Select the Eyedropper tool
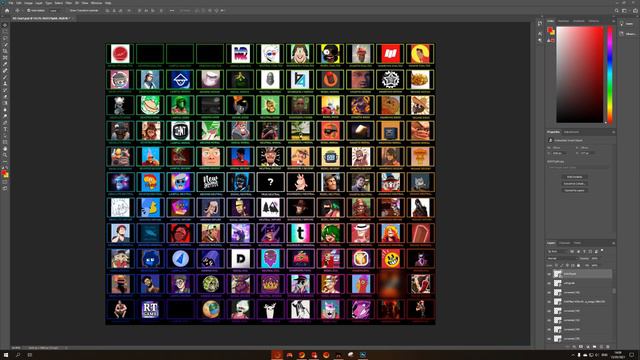 click(x=5, y=64)
